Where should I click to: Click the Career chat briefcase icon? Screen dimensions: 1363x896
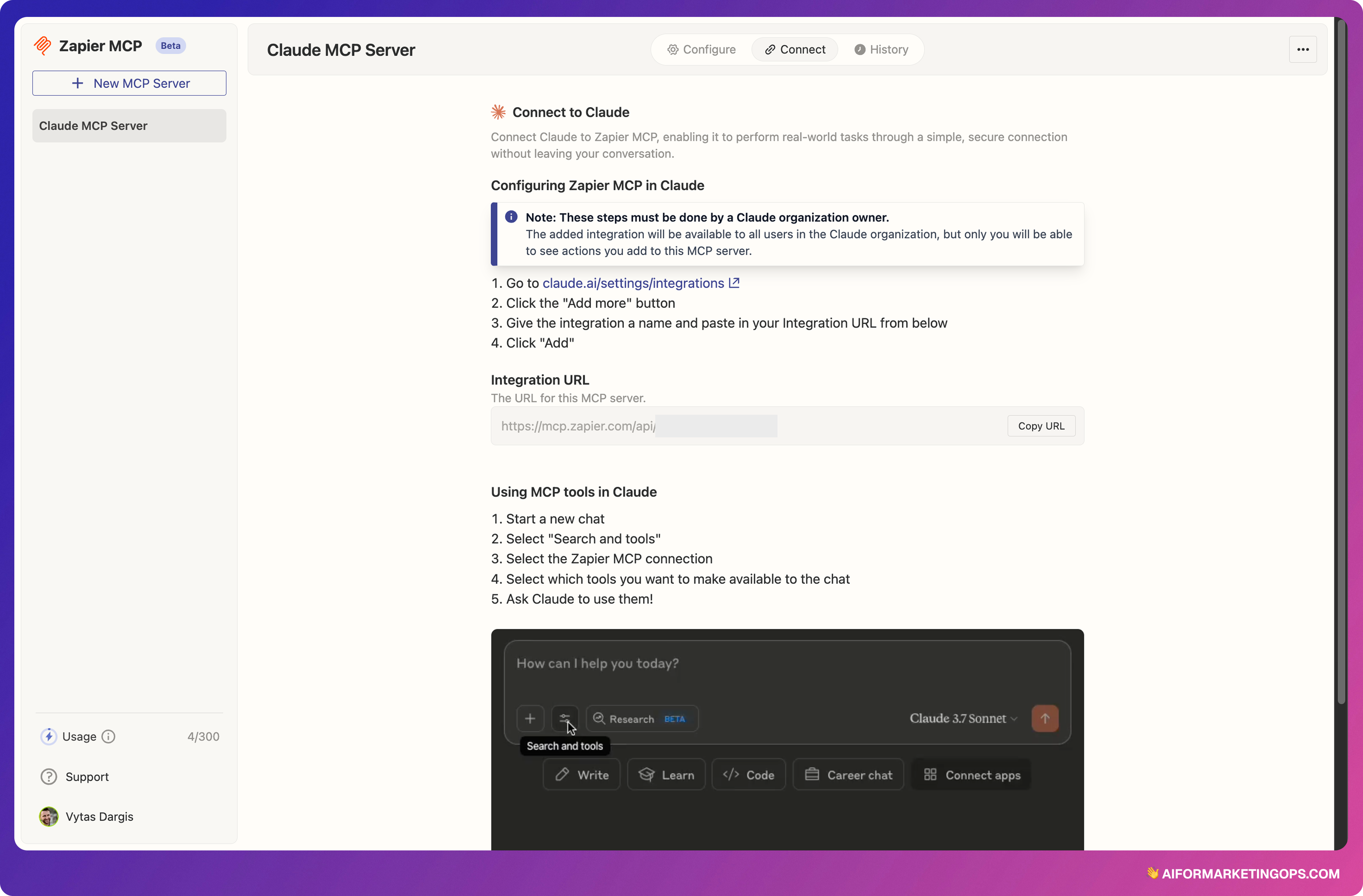(x=812, y=775)
